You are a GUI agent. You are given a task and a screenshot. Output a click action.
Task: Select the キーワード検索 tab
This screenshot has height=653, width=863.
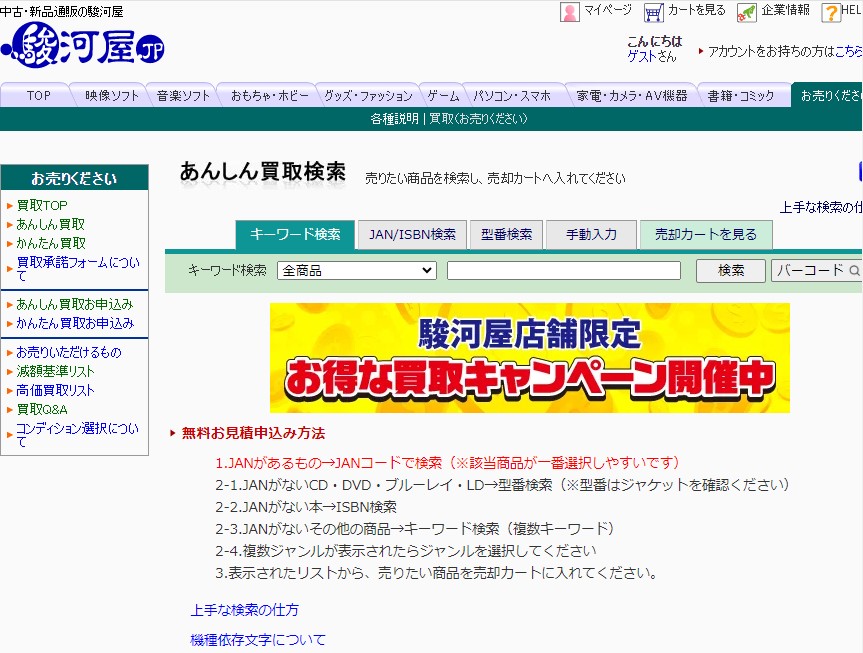click(x=295, y=235)
